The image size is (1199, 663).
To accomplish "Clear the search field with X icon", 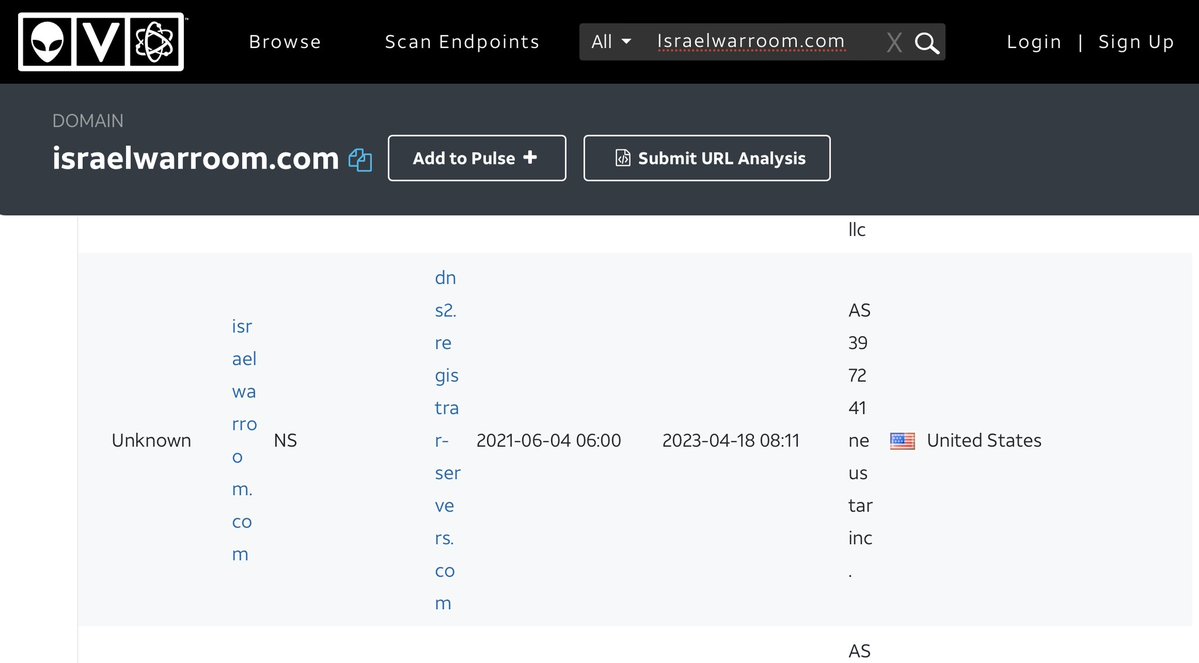I will pyautogui.click(x=894, y=43).
